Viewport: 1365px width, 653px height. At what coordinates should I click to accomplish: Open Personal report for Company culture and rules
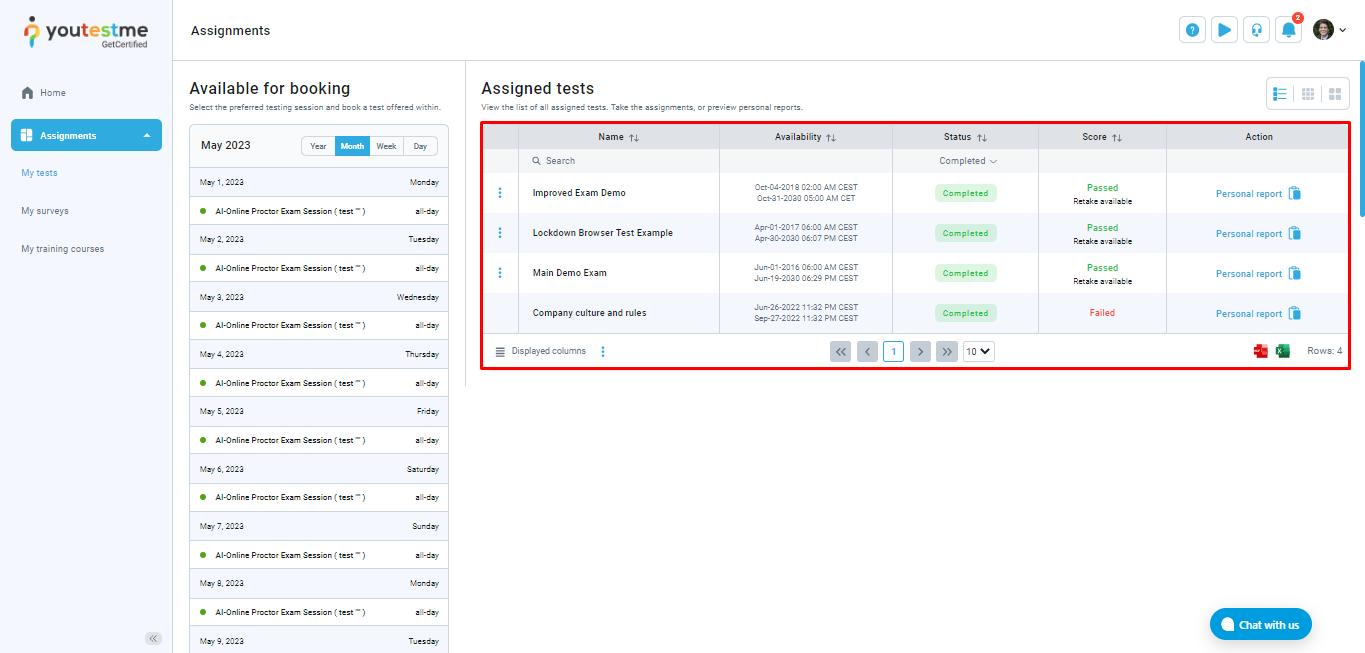point(1248,314)
